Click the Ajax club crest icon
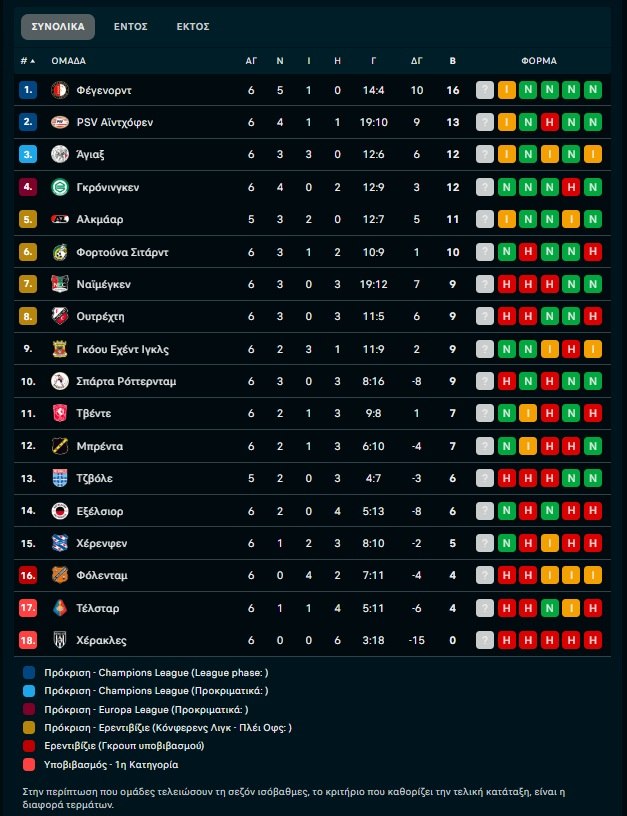This screenshot has height=816, width=627. [59, 154]
